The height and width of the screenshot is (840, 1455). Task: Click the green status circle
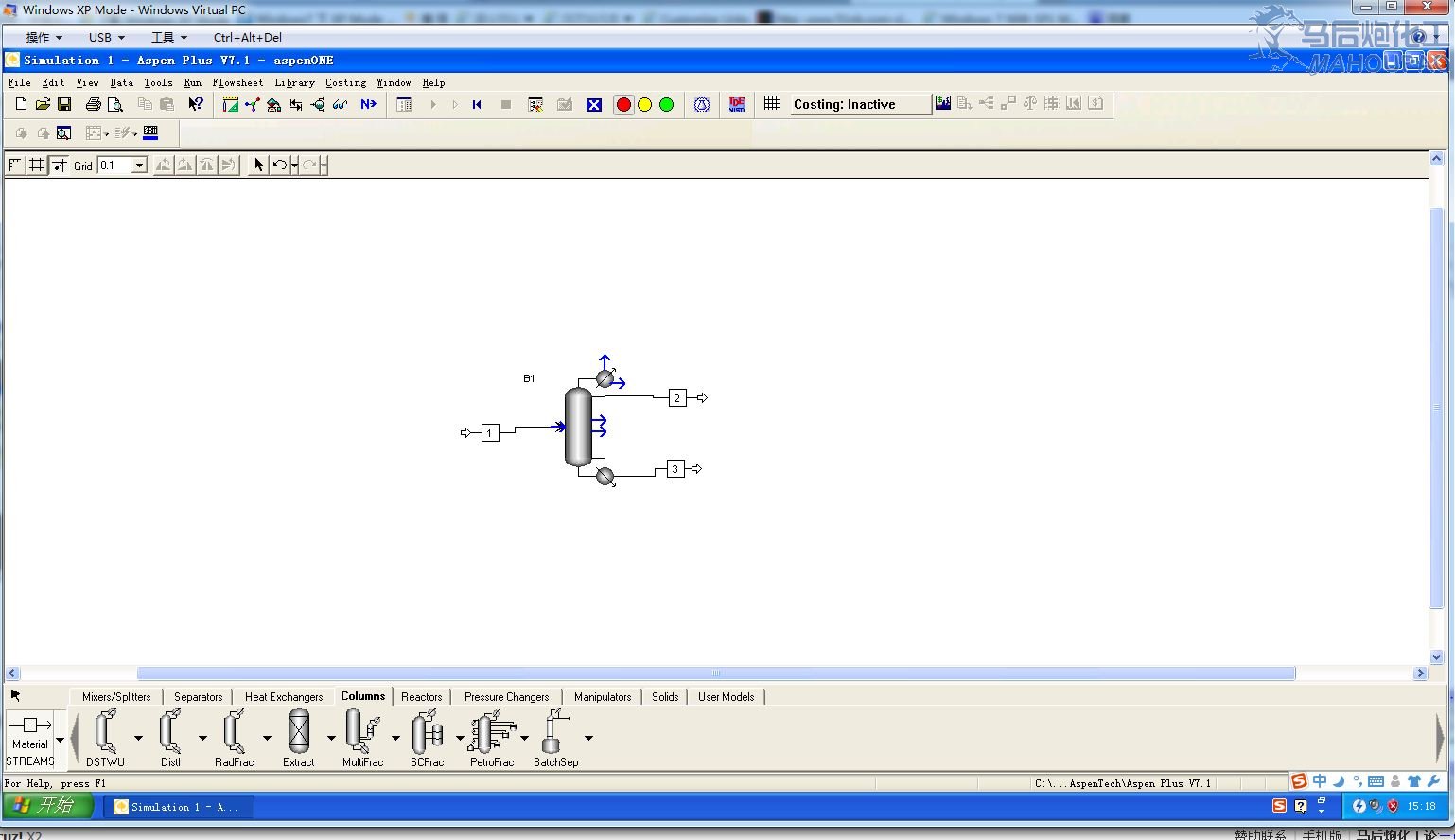[x=666, y=104]
